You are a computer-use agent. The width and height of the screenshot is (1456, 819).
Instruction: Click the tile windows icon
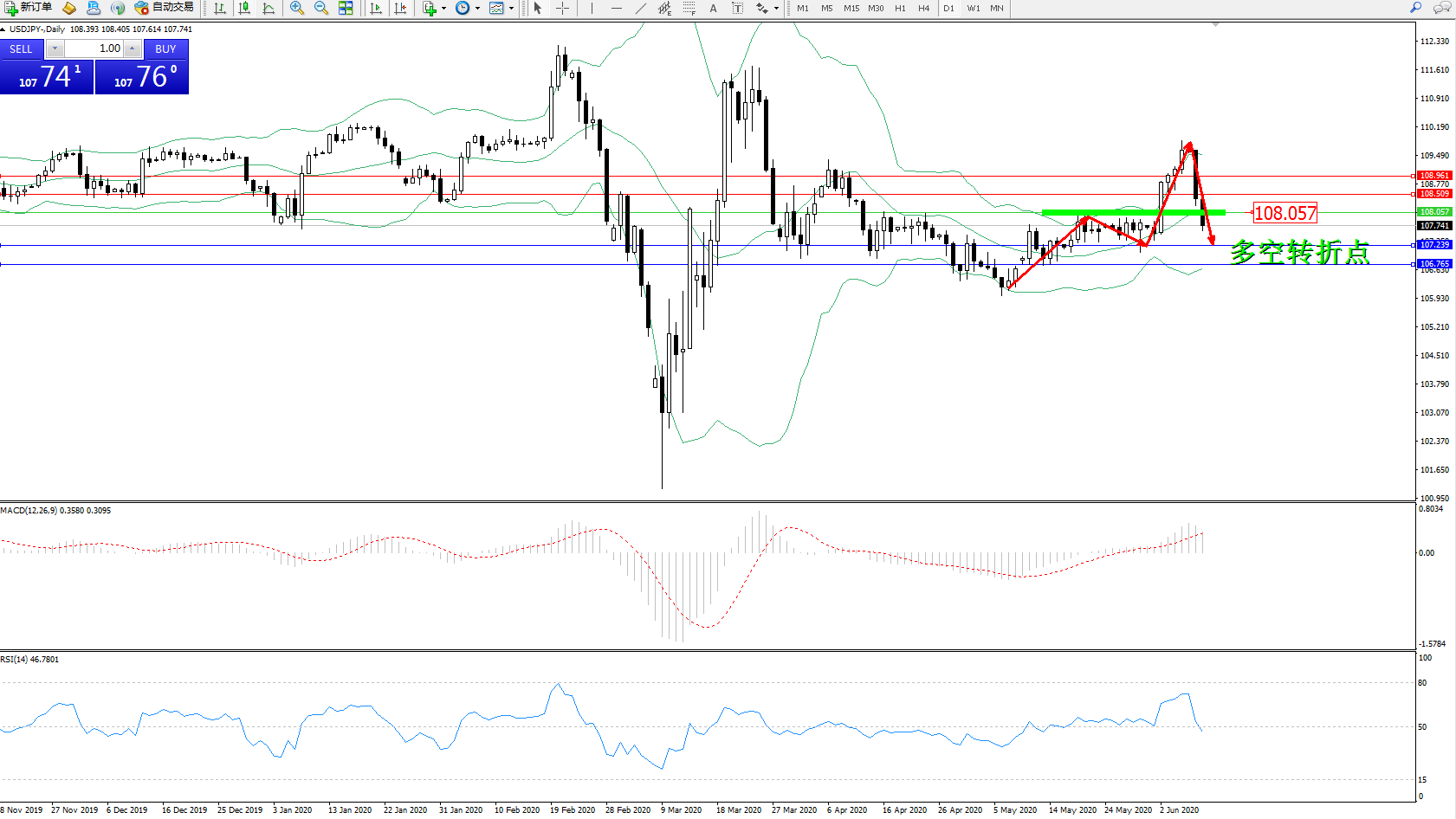(346, 8)
